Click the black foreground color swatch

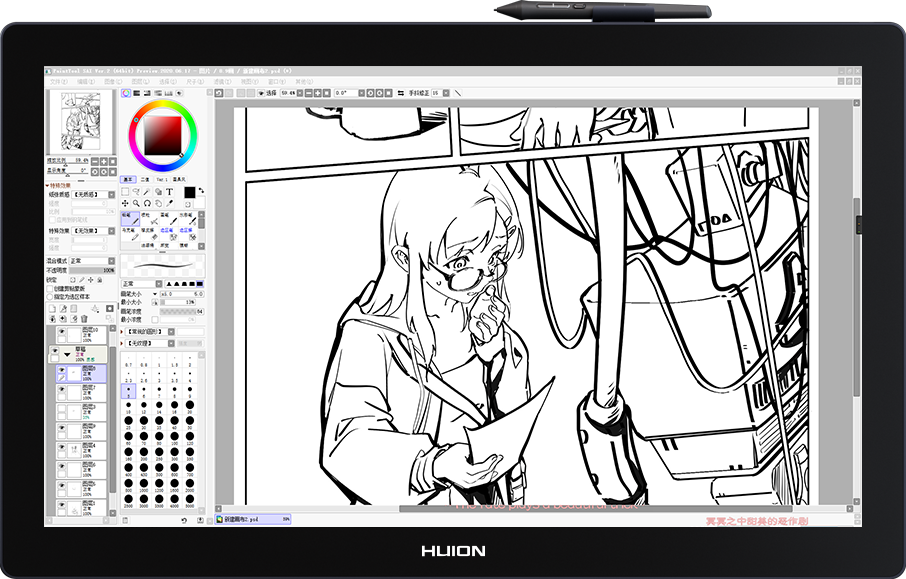point(190,192)
